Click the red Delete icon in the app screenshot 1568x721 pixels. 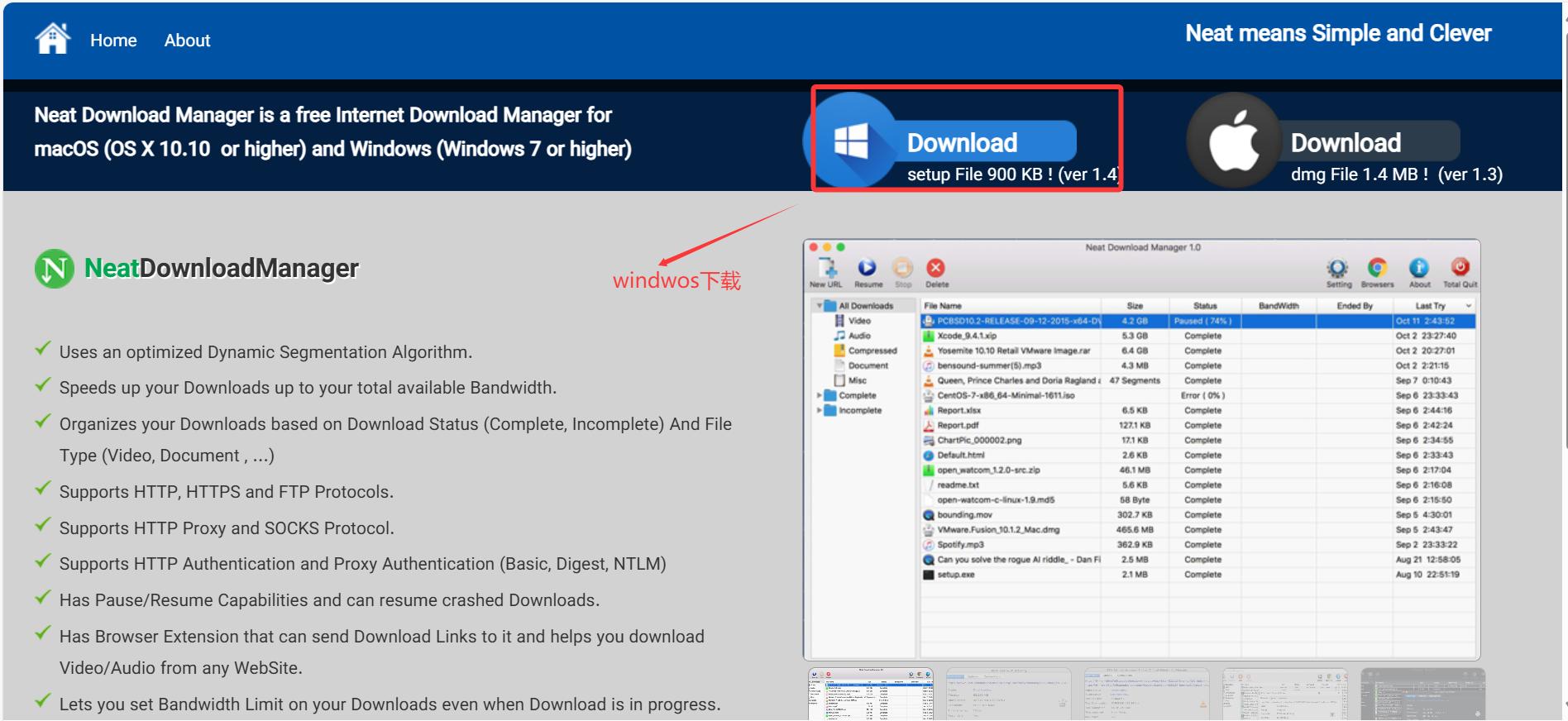point(935,267)
